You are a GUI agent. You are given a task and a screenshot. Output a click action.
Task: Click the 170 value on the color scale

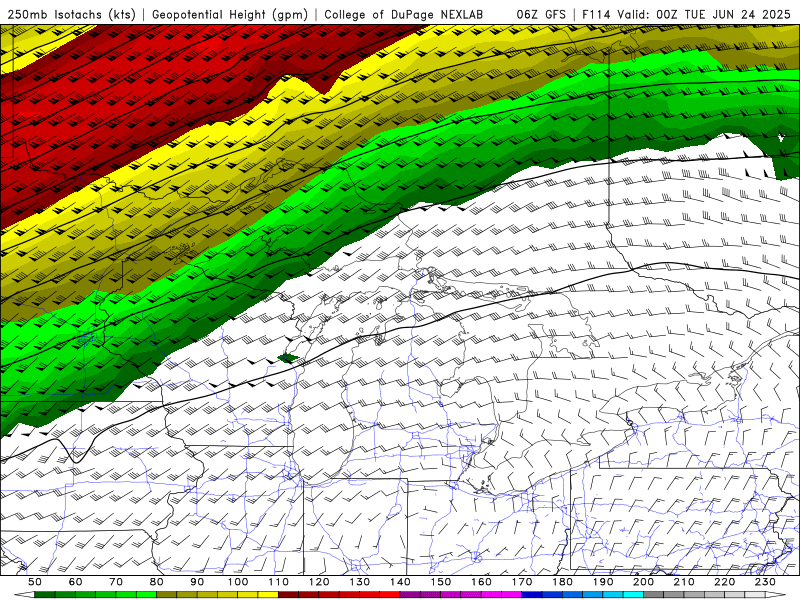[522, 582]
